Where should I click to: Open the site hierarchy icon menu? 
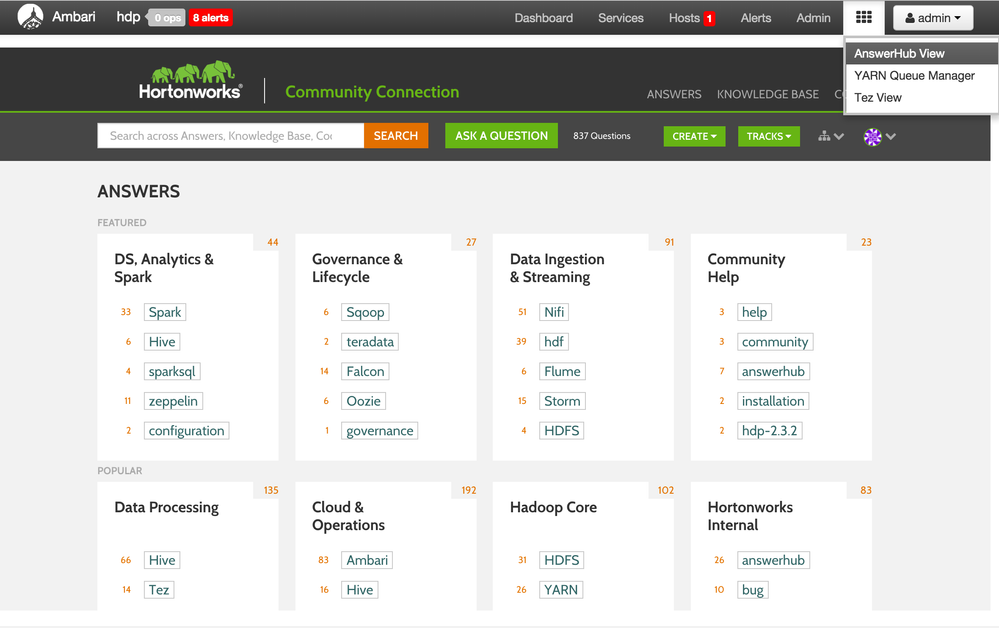pos(830,137)
